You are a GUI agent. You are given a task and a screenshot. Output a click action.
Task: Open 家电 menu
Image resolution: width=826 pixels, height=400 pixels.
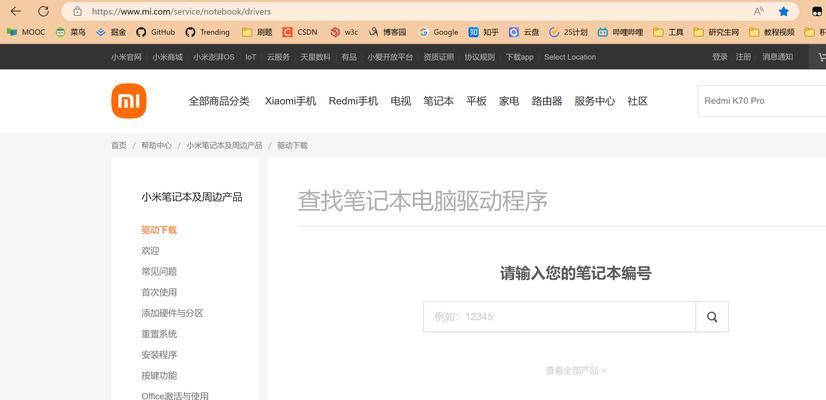[x=509, y=101]
